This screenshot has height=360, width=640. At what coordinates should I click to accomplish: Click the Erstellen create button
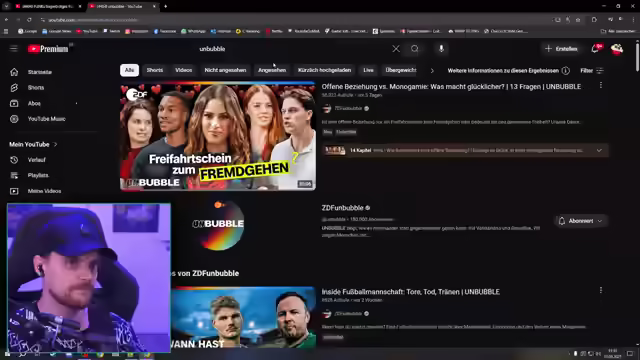(561, 49)
